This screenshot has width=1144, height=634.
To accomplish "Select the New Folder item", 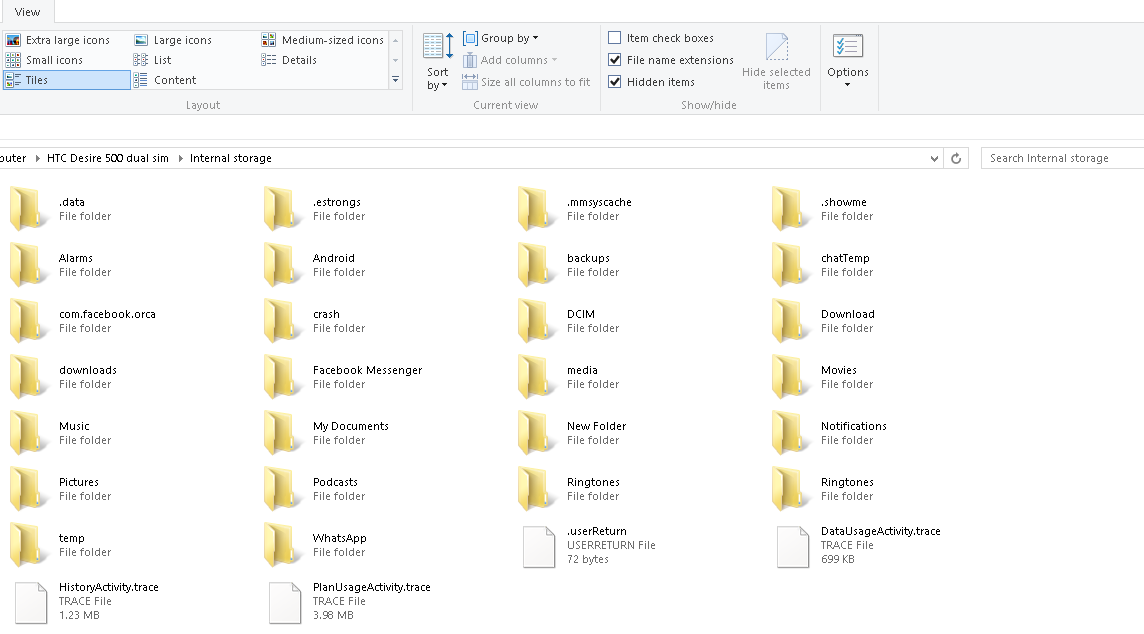I will coord(572,433).
